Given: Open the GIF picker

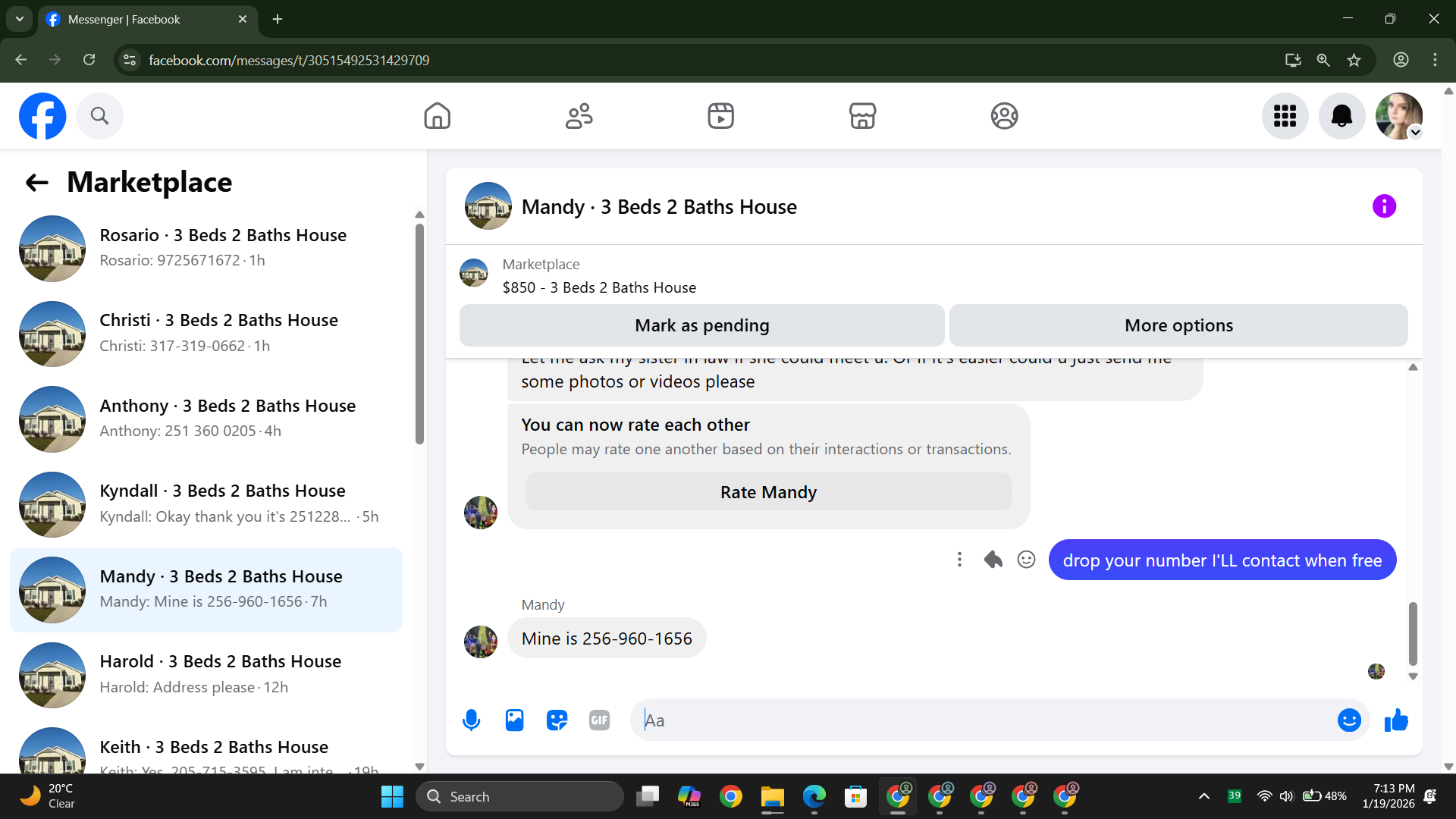Looking at the screenshot, I should coord(599,720).
